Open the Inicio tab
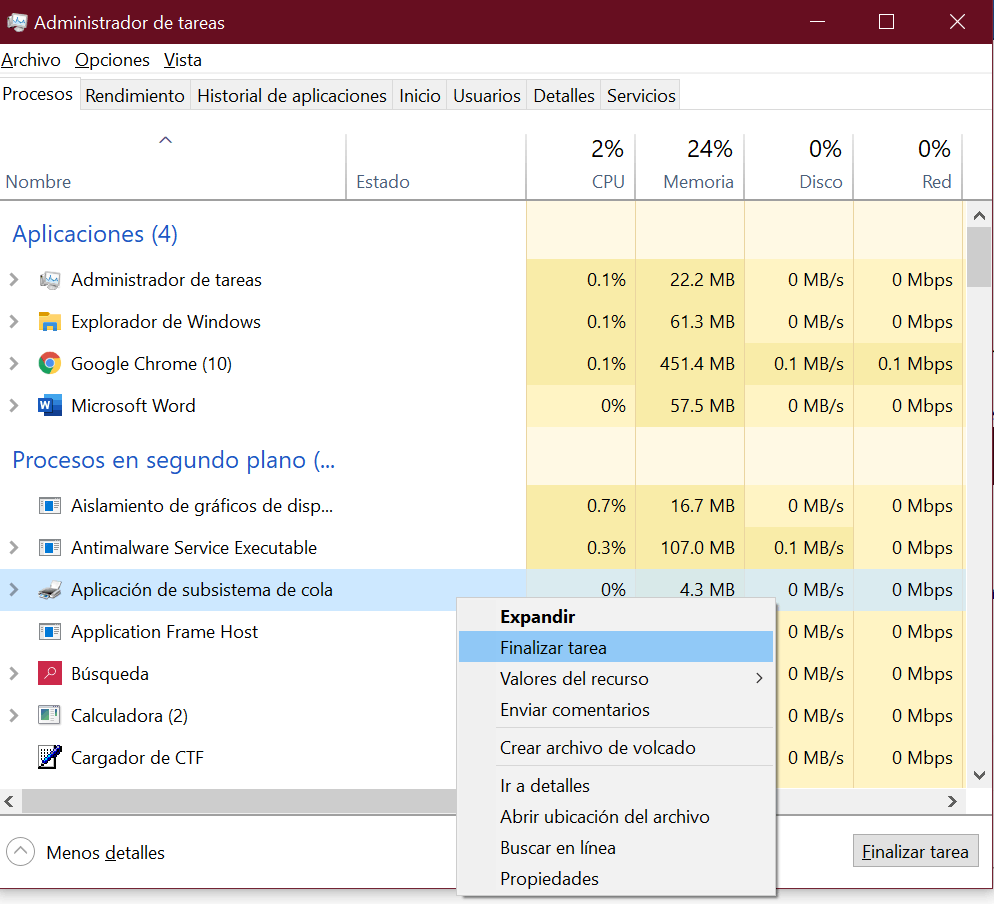This screenshot has width=994, height=904. pyautogui.click(x=420, y=96)
